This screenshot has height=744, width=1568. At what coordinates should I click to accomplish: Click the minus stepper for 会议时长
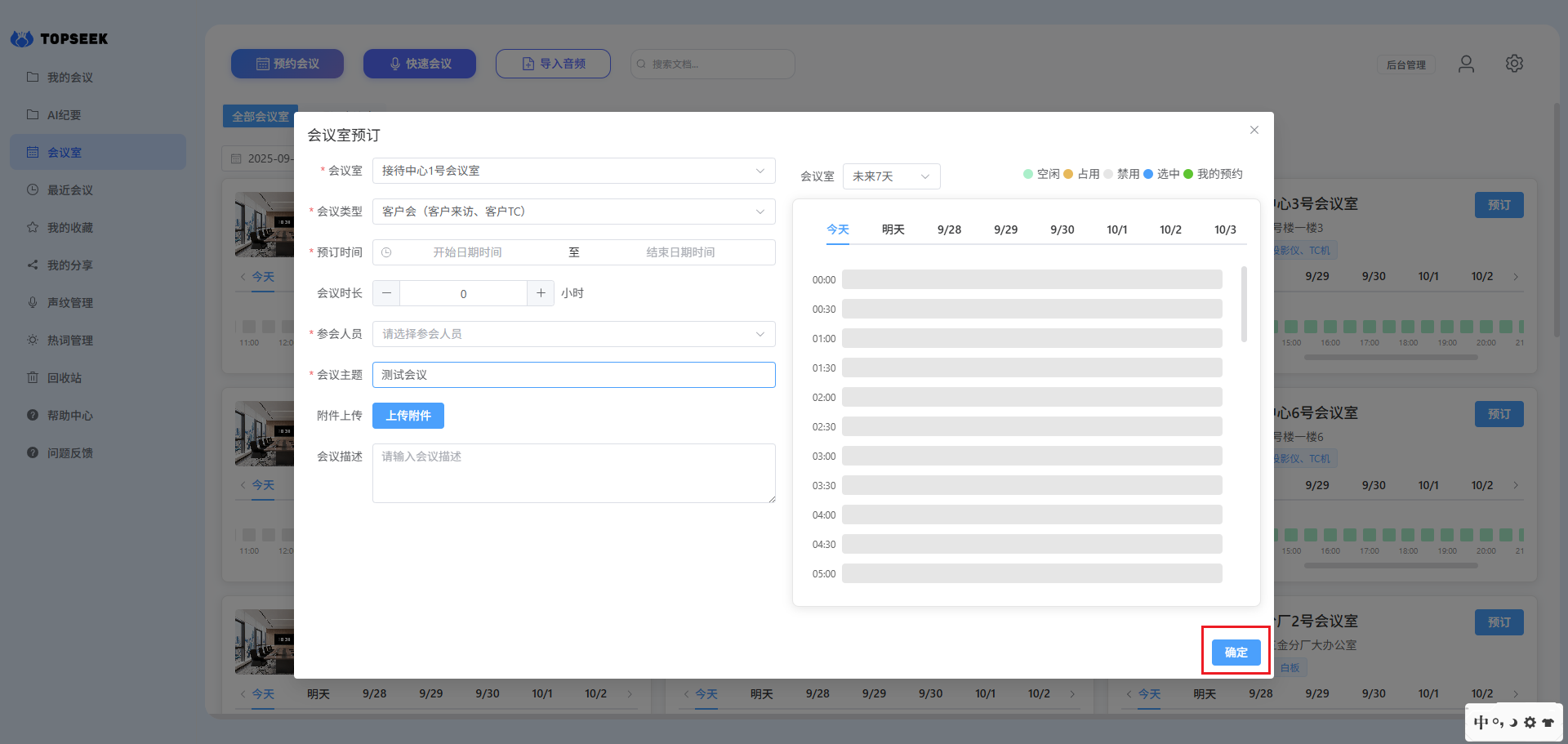(x=386, y=293)
